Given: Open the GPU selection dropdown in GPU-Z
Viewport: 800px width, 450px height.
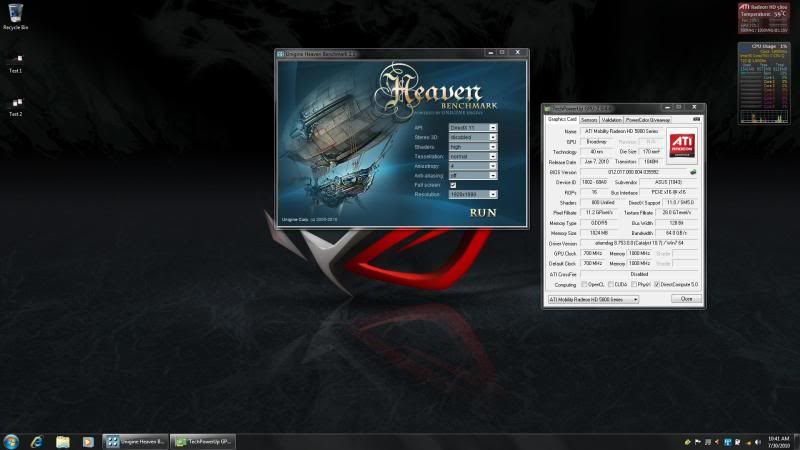Looking at the screenshot, I should point(593,299).
